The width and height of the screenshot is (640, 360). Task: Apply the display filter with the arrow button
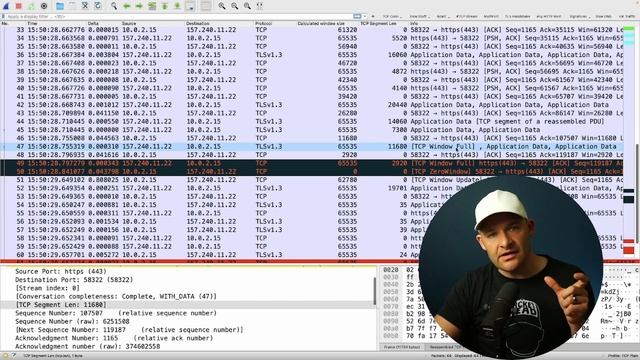pos(357,16)
